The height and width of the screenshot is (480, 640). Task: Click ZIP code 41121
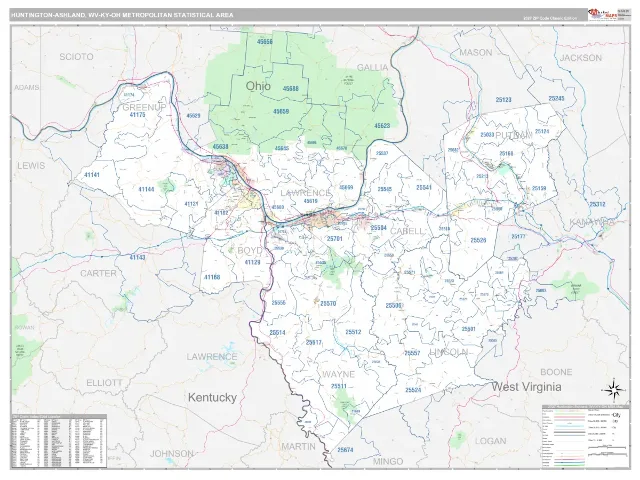(x=191, y=204)
